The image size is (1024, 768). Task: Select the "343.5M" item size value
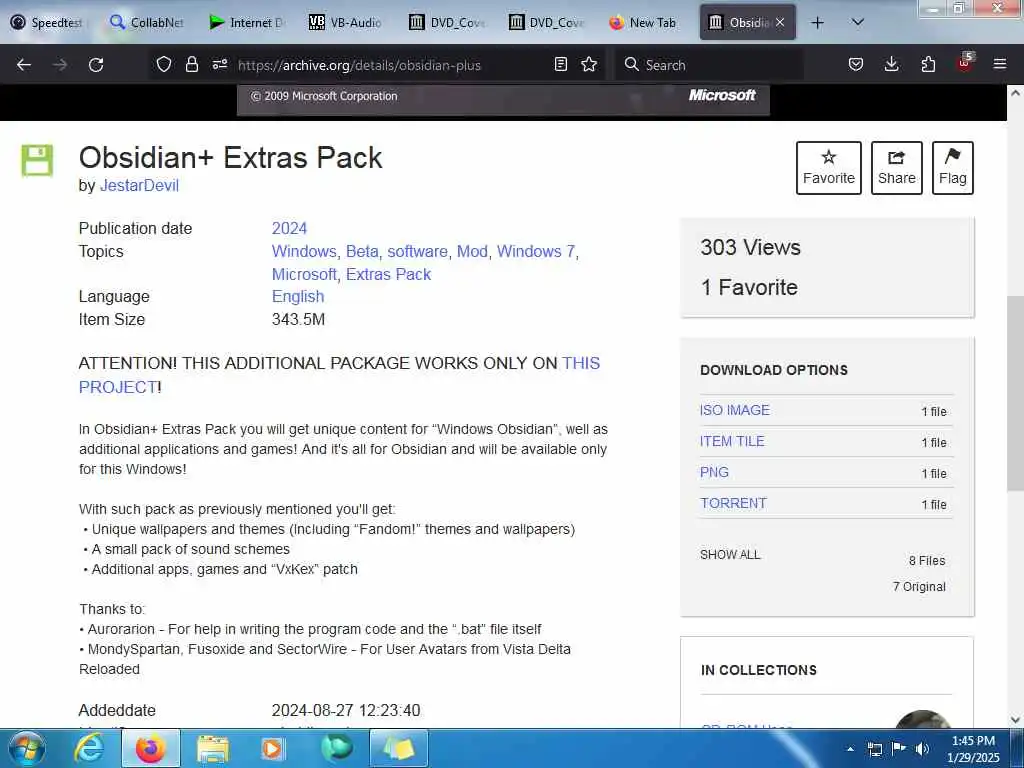point(298,319)
